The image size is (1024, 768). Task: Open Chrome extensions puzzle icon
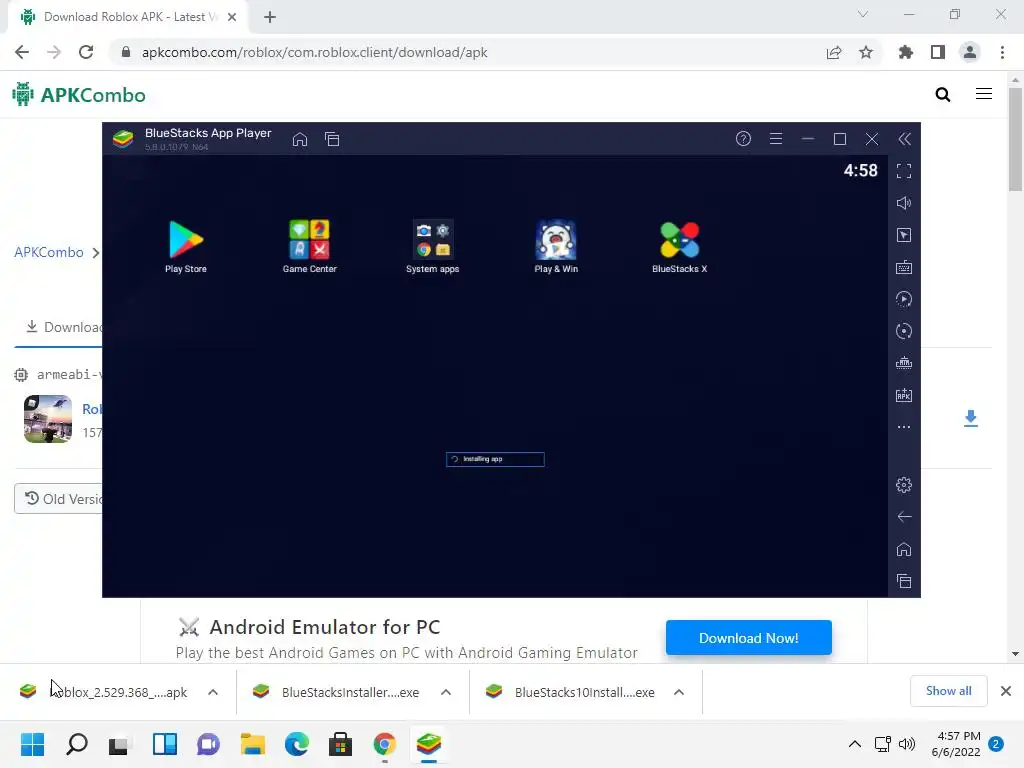coord(905,52)
